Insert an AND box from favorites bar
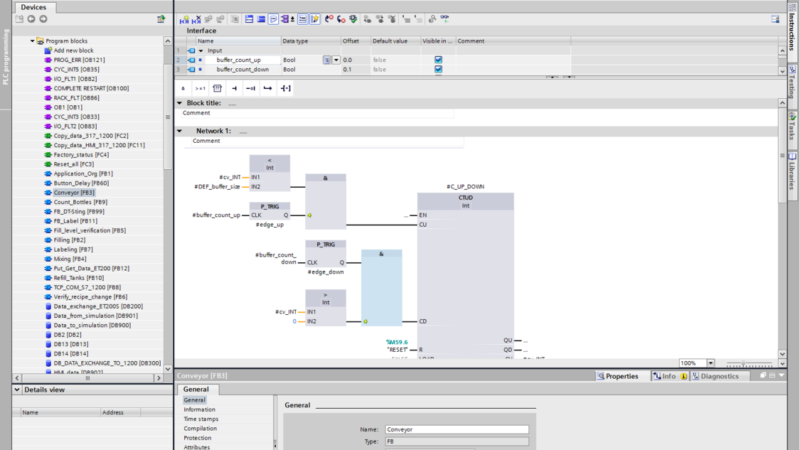 pyautogui.click(x=185, y=88)
